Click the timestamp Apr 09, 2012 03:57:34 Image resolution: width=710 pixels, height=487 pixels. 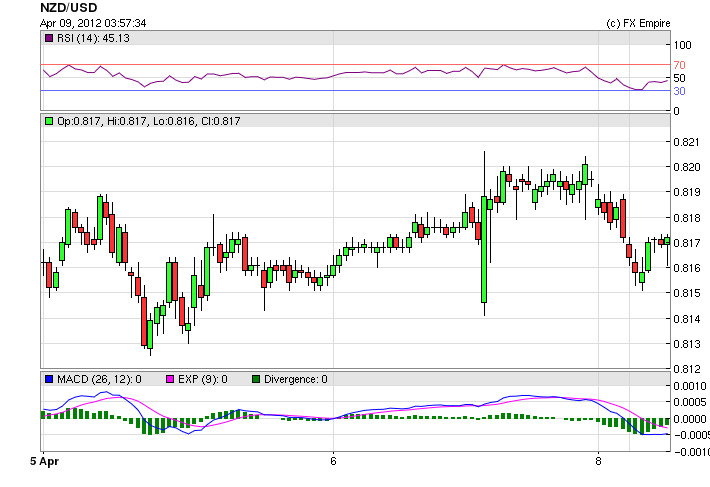(93, 23)
